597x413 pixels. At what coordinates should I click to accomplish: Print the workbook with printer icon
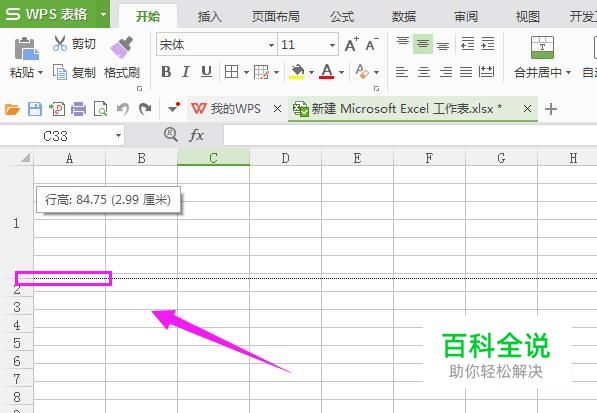(x=78, y=109)
